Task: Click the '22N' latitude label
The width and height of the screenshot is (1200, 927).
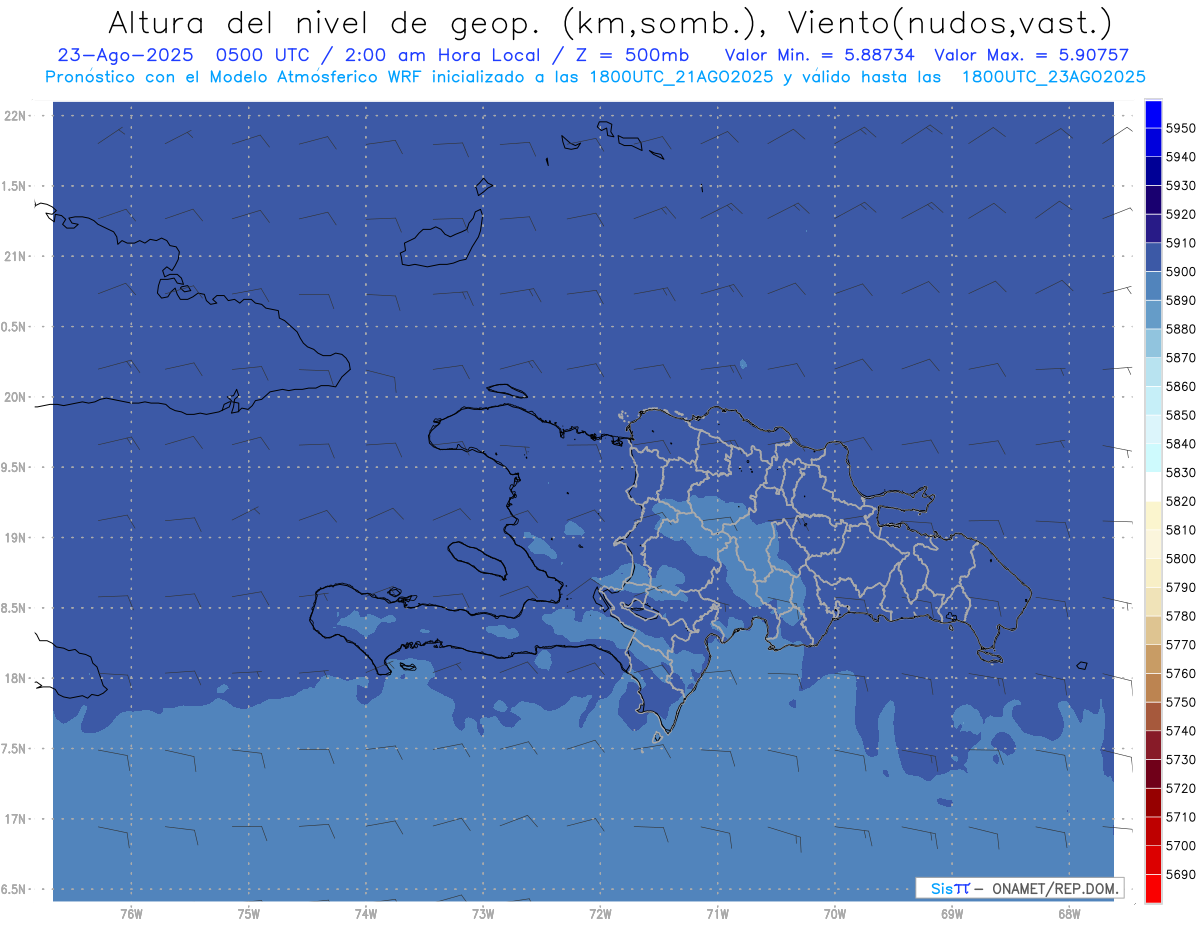Action: pos(17,115)
